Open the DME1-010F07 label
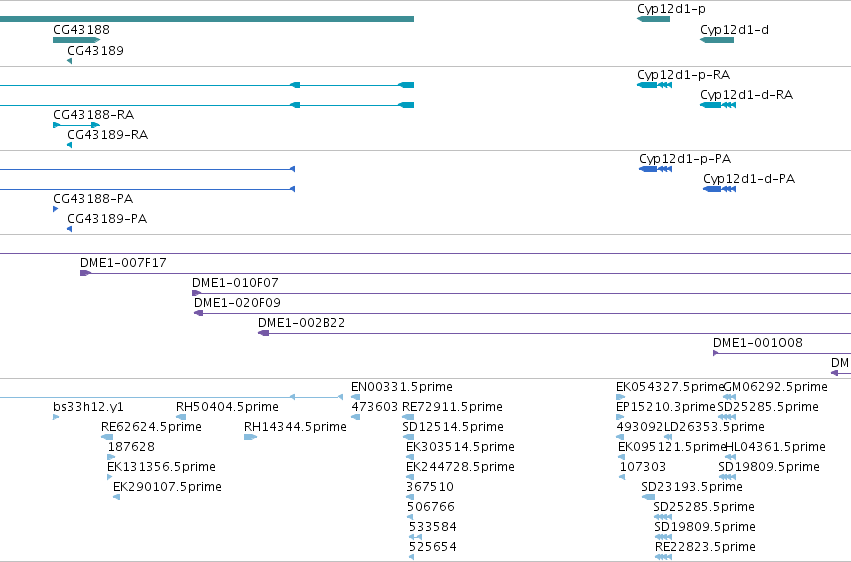This screenshot has width=851, height=562. click(x=235, y=283)
